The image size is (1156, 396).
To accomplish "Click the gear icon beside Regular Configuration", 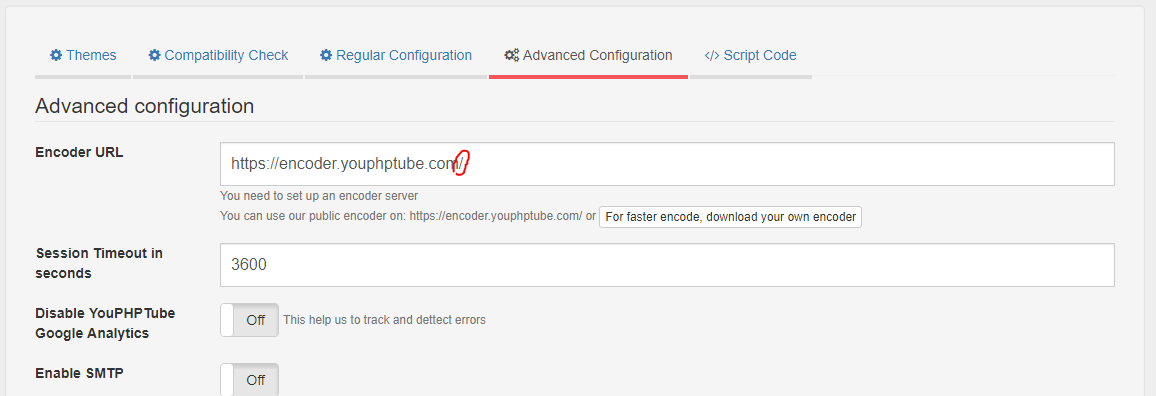I will pos(326,55).
